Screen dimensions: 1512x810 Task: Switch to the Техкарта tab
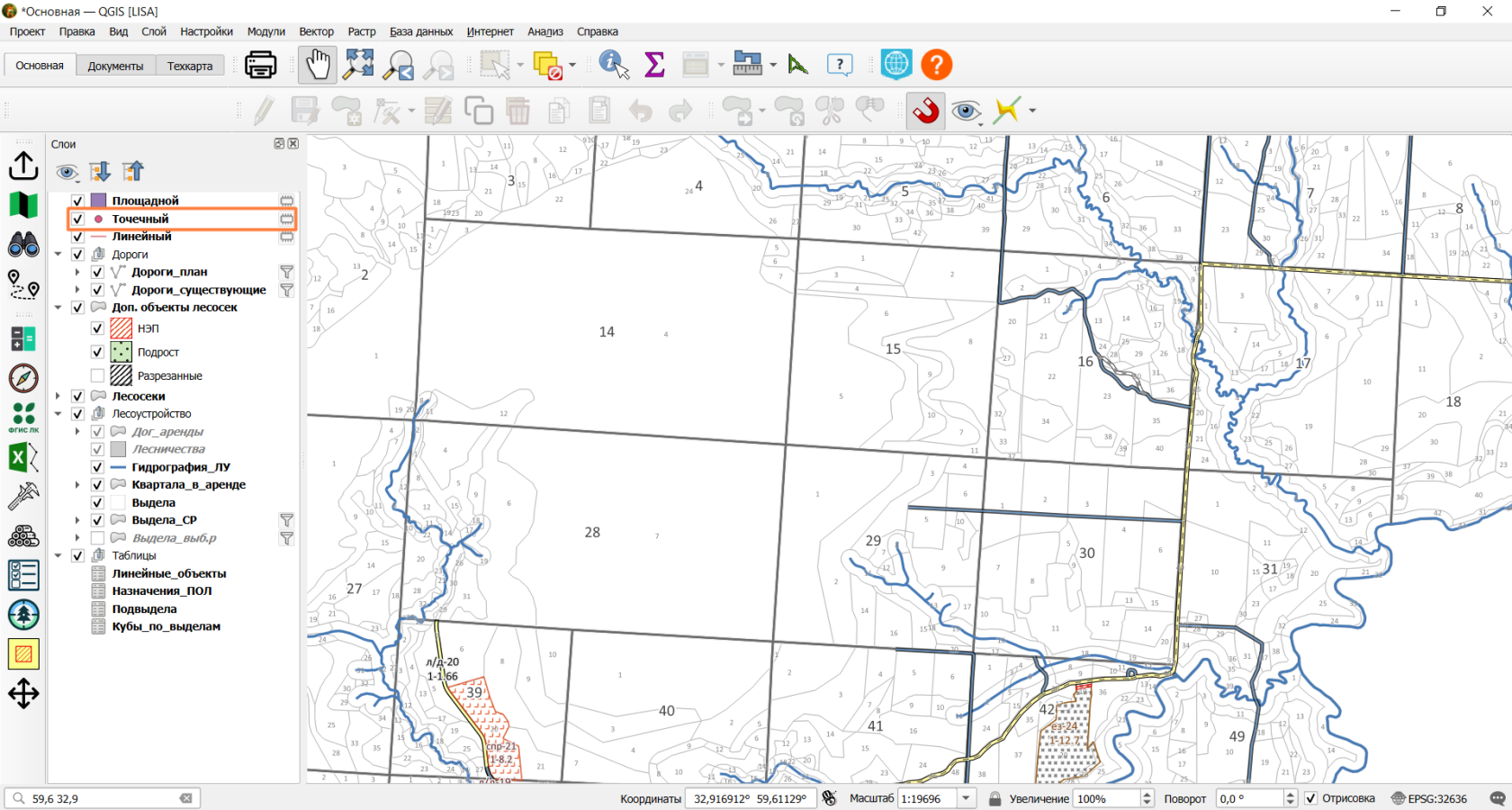coord(190,66)
